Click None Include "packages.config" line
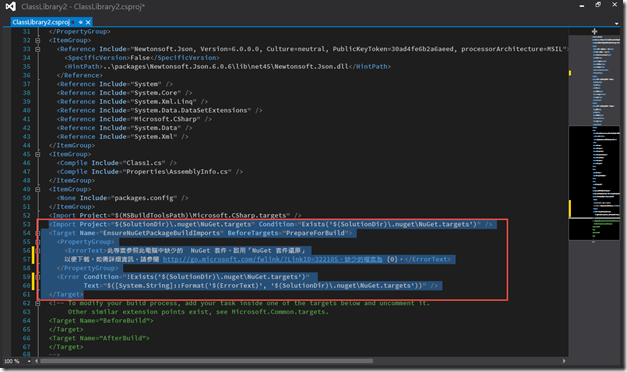627x372 pixels. point(122,198)
